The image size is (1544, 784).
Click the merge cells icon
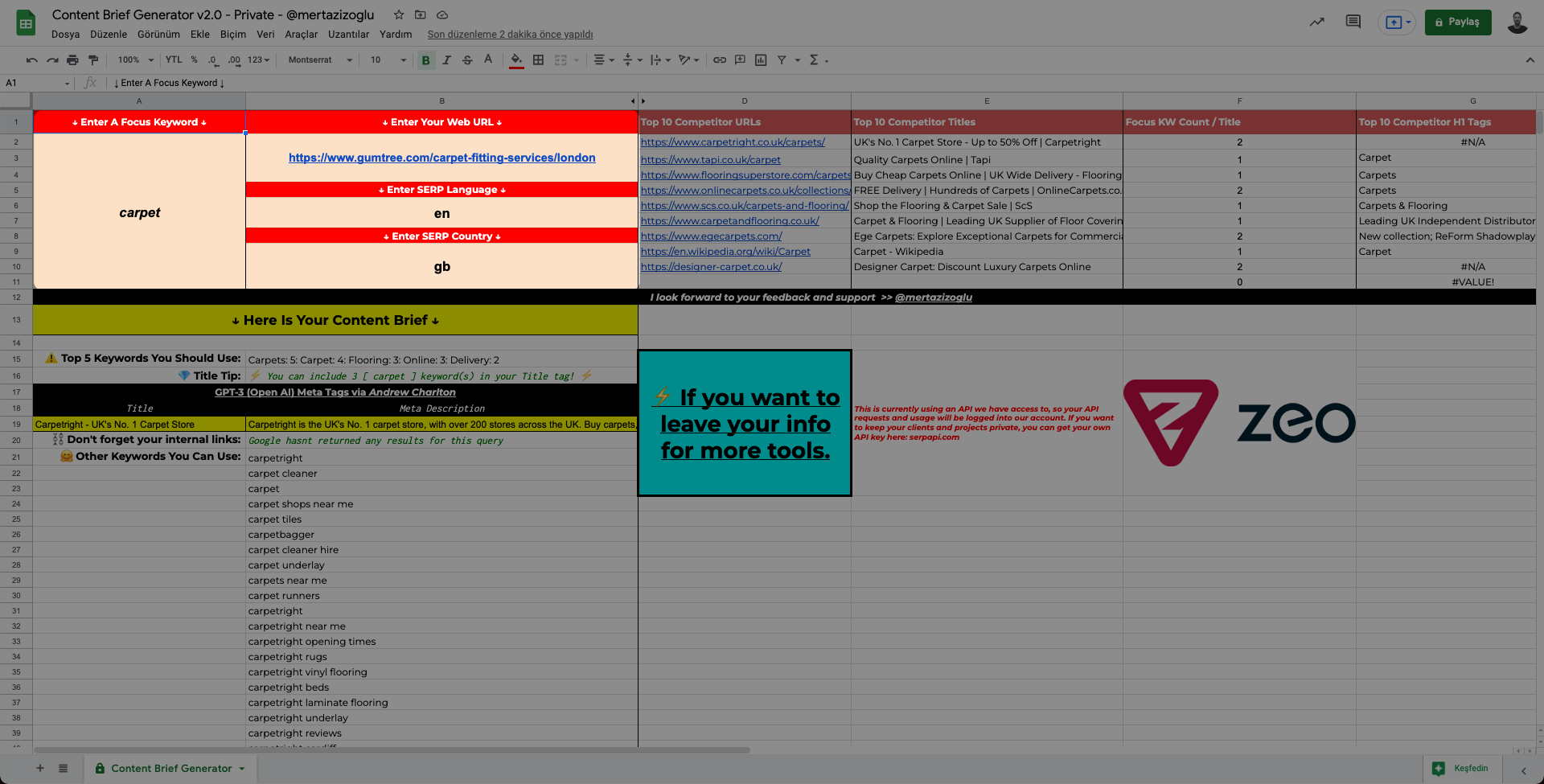click(x=561, y=60)
